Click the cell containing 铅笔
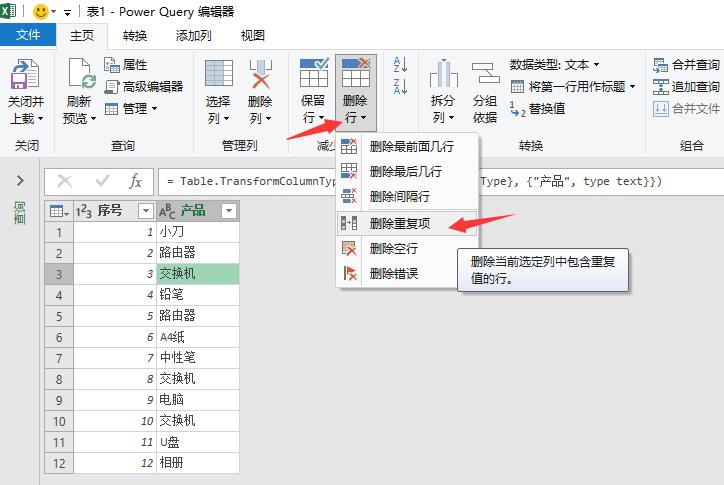The height and width of the screenshot is (485, 724). (198, 295)
